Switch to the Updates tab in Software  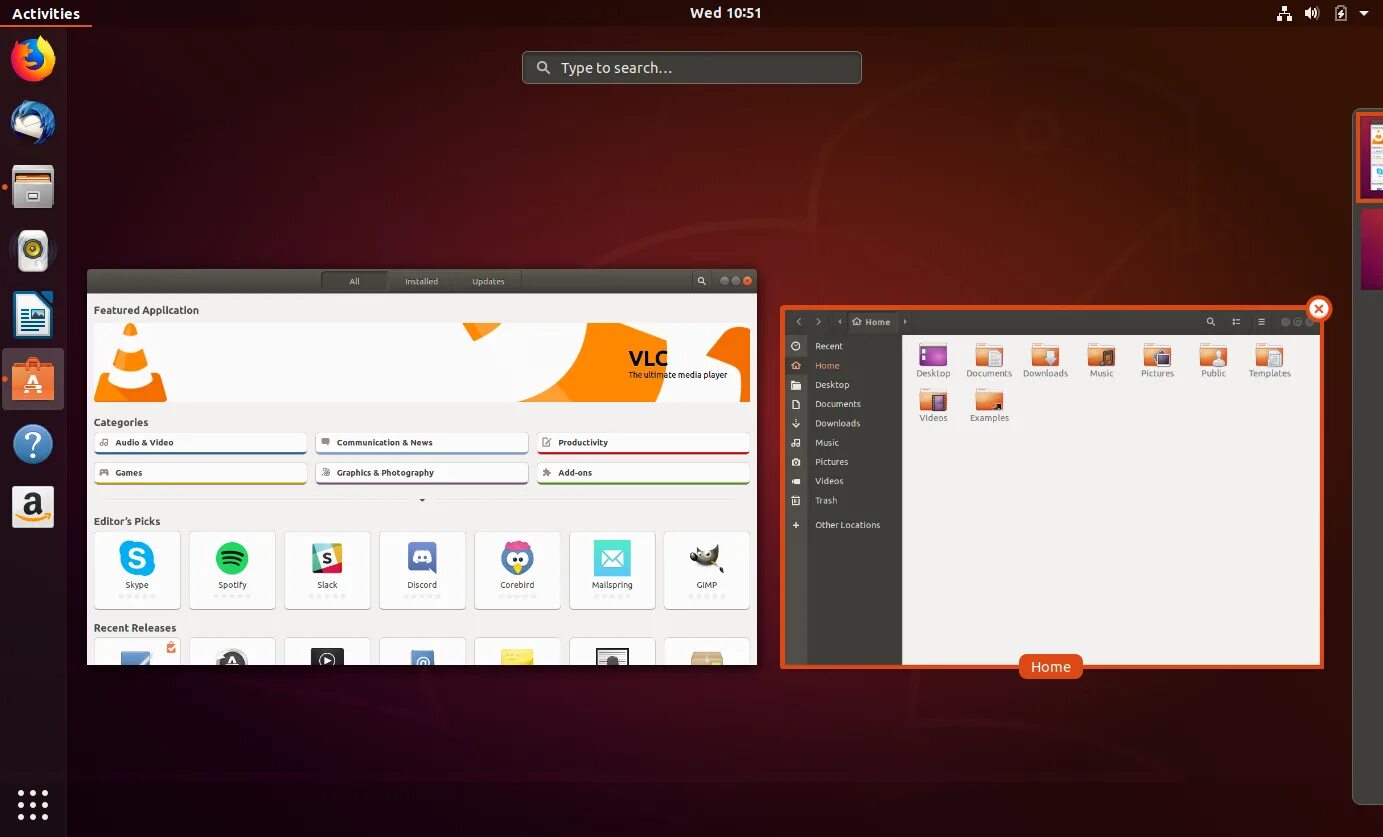(x=488, y=281)
